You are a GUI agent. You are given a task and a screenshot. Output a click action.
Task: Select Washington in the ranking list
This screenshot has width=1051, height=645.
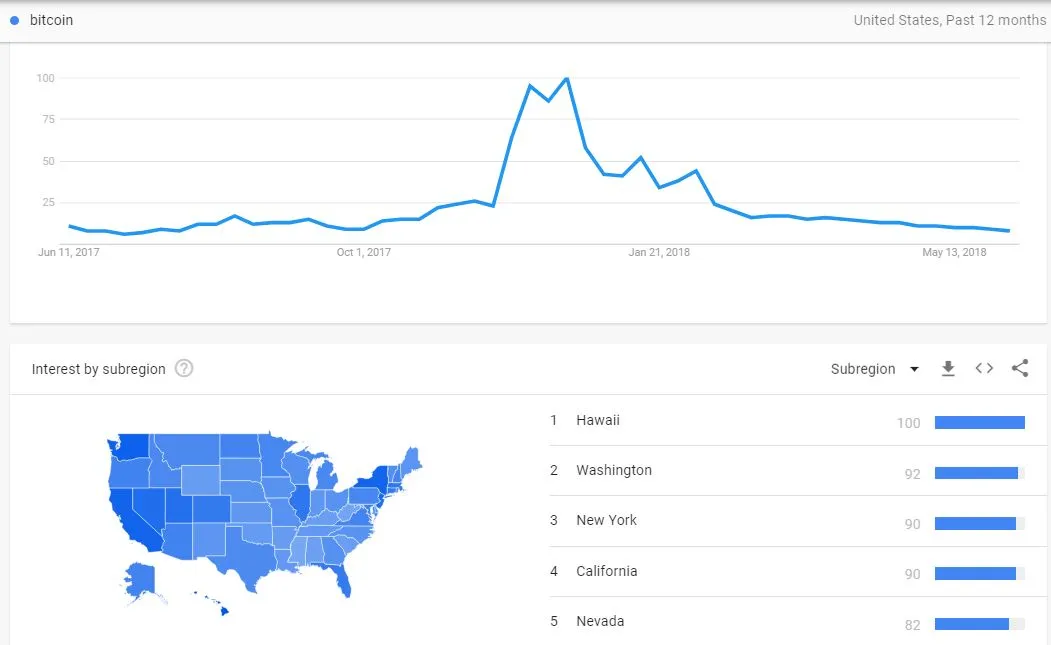[x=613, y=471]
